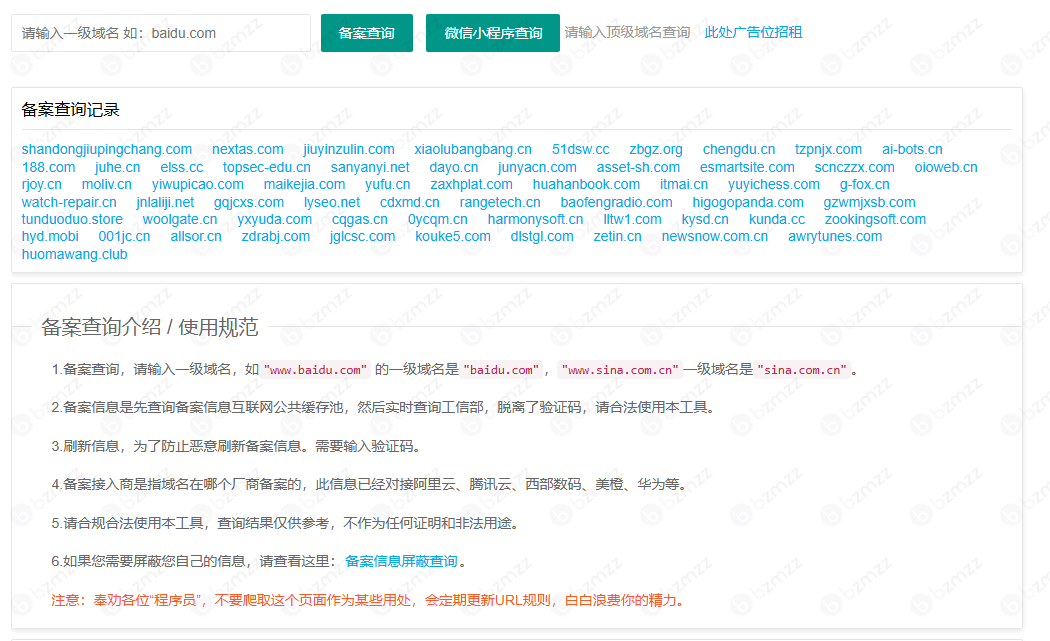Open hyd.mobi link
The width and height of the screenshot is (1050, 641).
tap(50, 236)
